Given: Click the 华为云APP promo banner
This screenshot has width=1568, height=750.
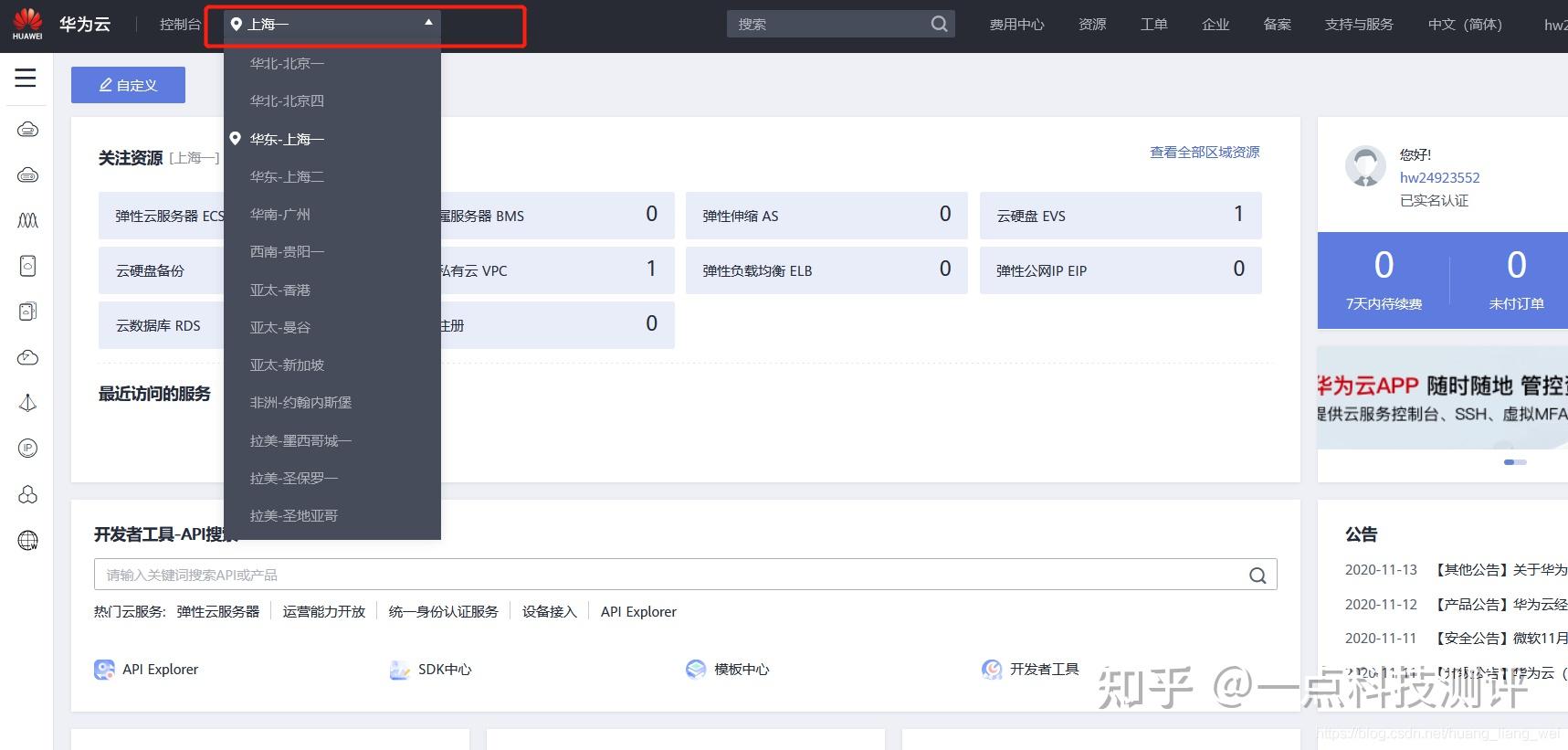Looking at the screenshot, I should [x=1442, y=397].
